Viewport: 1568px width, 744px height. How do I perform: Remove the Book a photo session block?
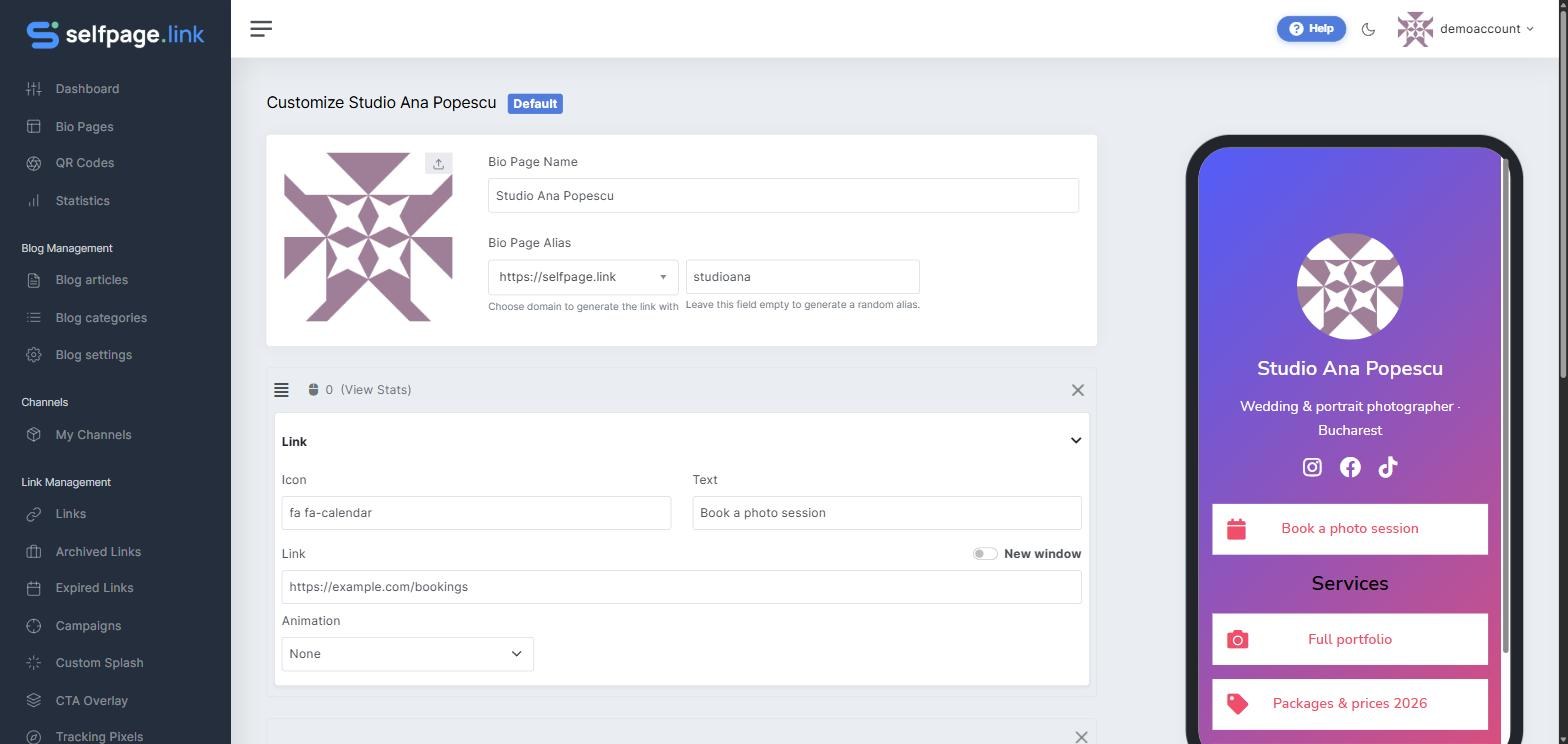(1078, 390)
